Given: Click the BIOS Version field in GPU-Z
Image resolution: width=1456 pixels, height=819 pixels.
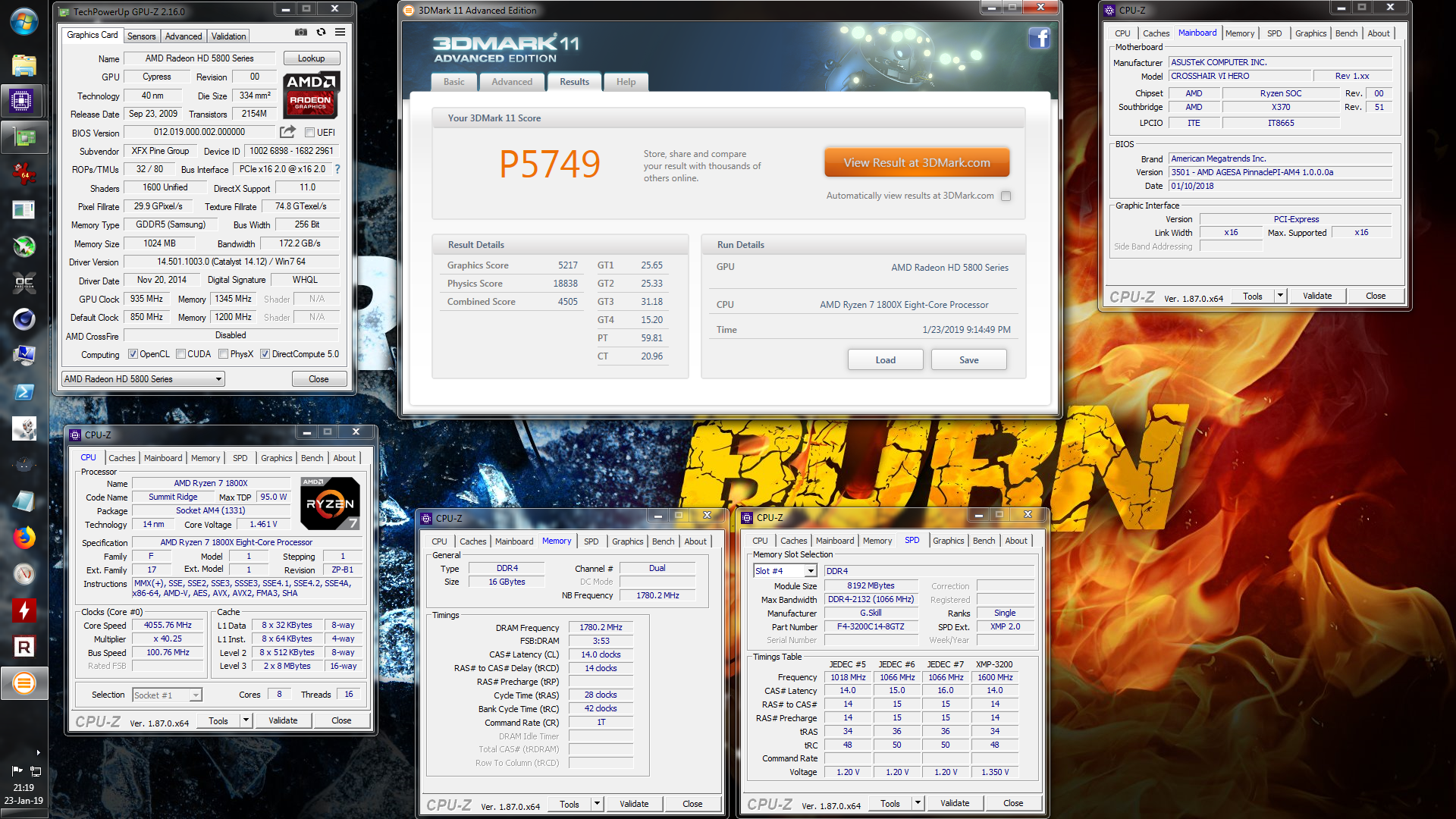Looking at the screenshot, I should coord(199,132).
